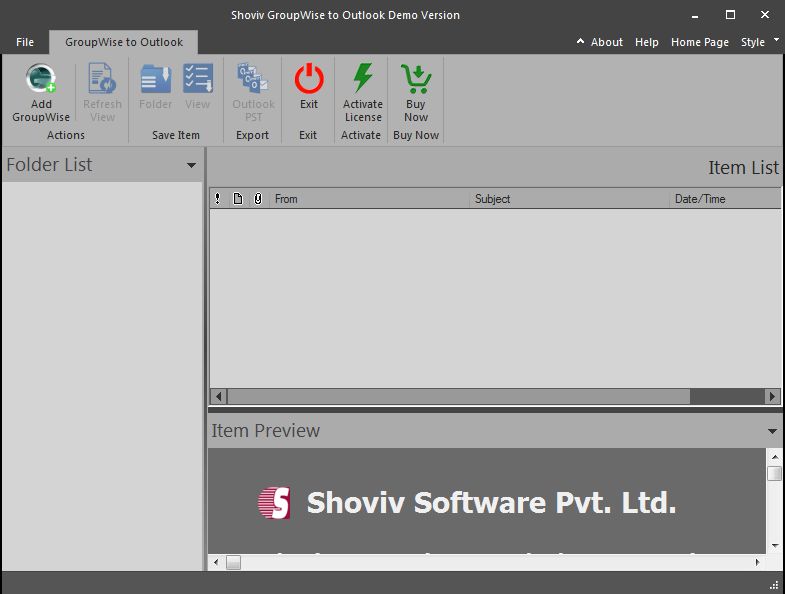The width and height of the screenshot is (785, 594).
Task: Click the Outlook PST export icon
Action: click(x=253, y=79)
